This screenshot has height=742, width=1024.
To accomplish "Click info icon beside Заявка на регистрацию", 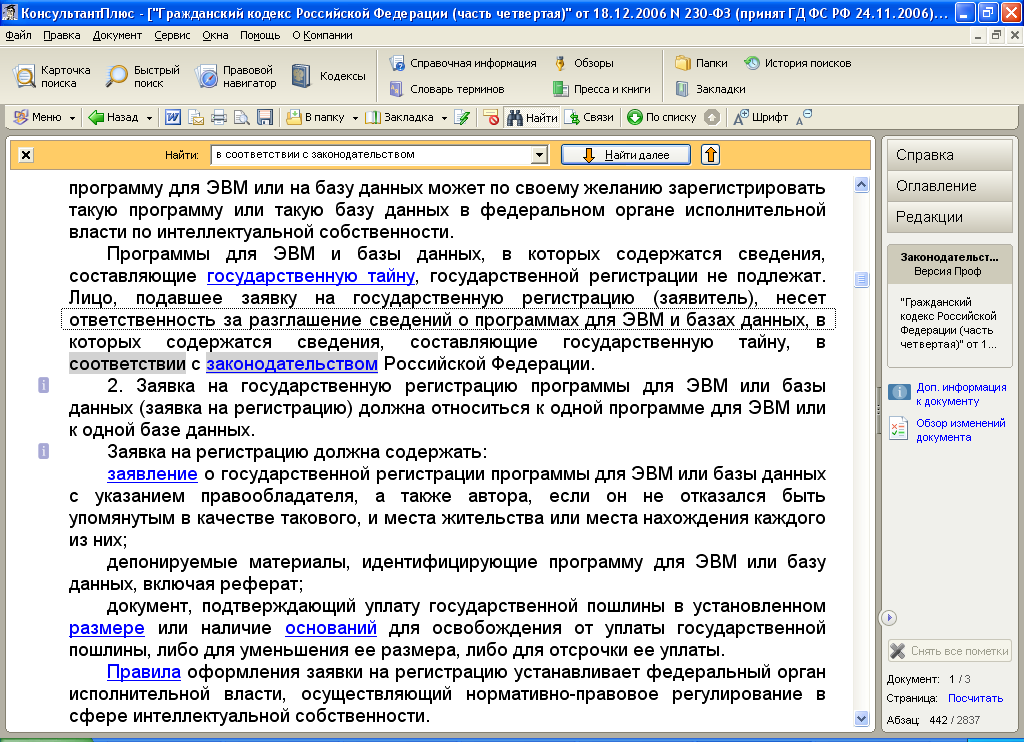I will pos(44,451).
